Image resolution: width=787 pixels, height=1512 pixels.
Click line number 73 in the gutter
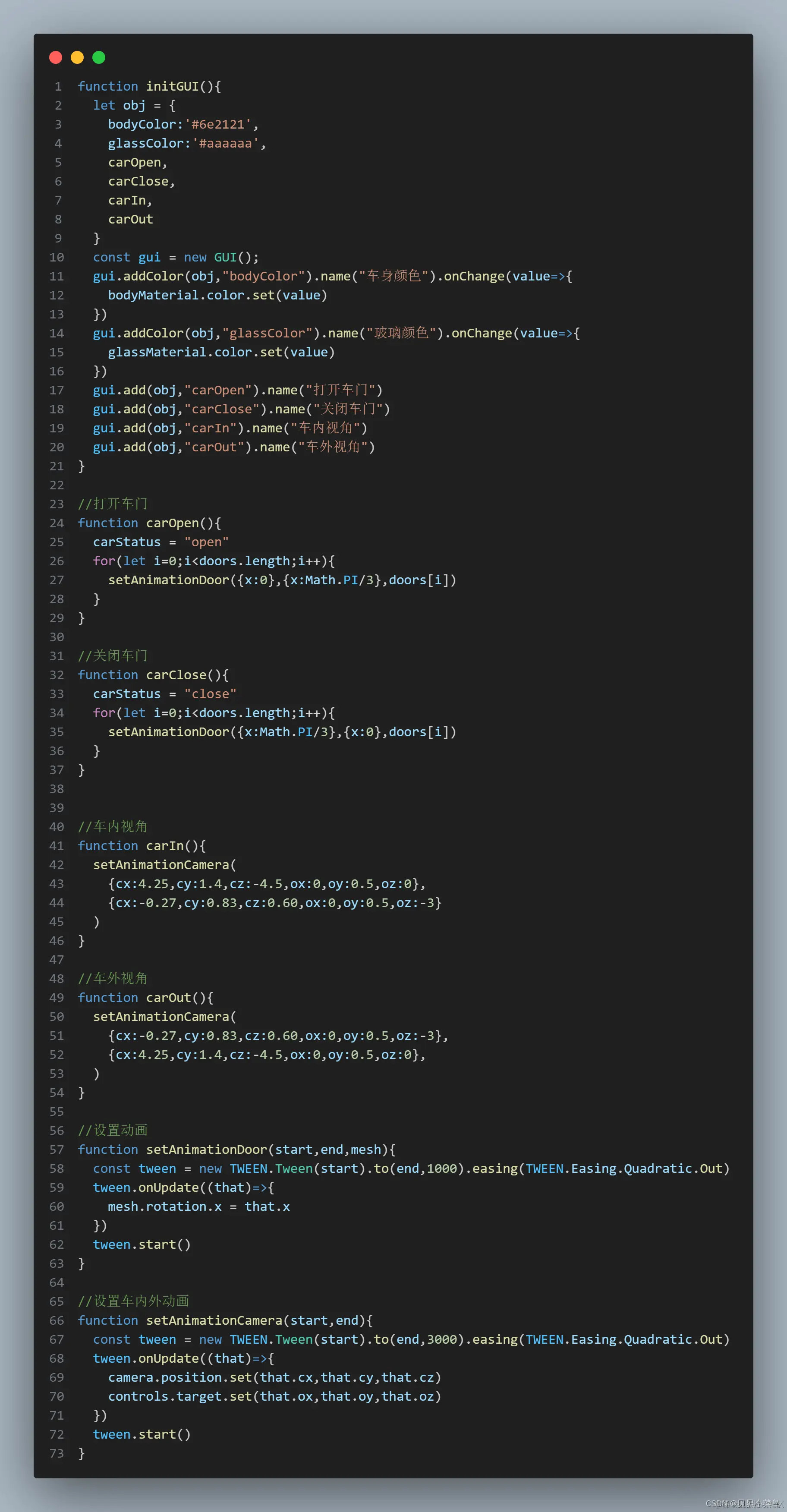click(57, 1453)
